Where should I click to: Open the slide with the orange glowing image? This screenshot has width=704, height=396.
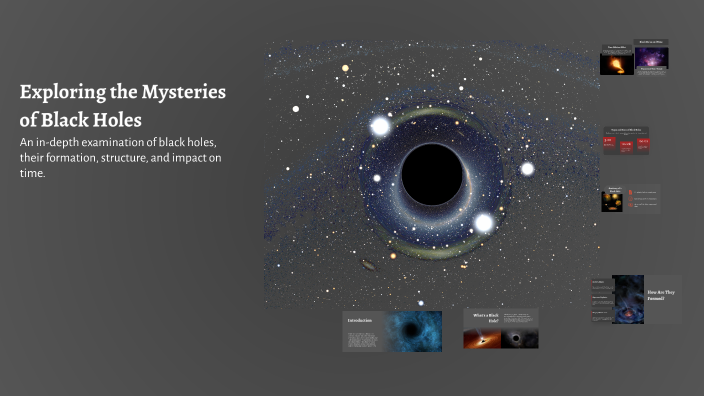(x=617, y=60)
